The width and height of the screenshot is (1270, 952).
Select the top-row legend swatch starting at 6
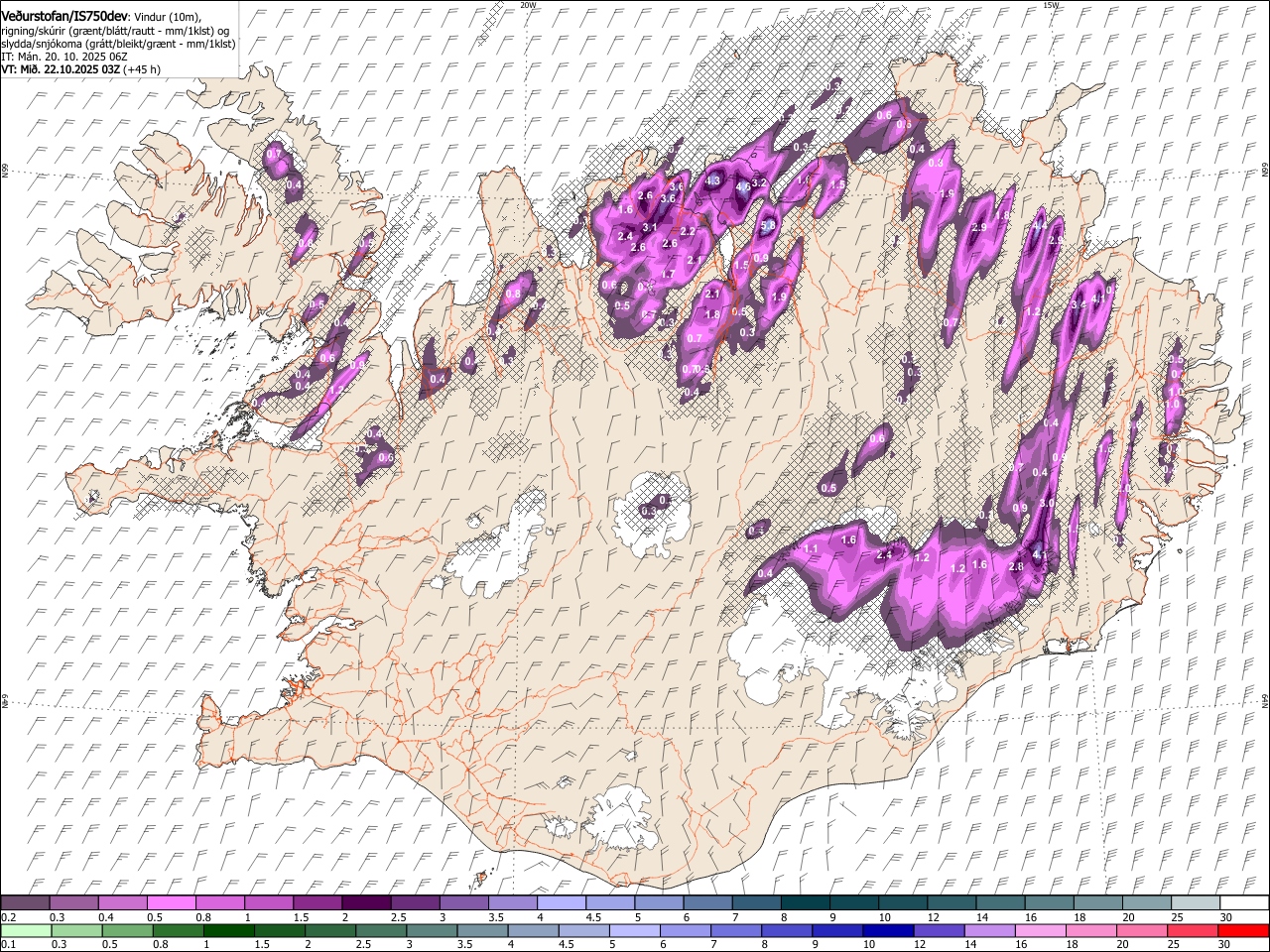[706, 902]
